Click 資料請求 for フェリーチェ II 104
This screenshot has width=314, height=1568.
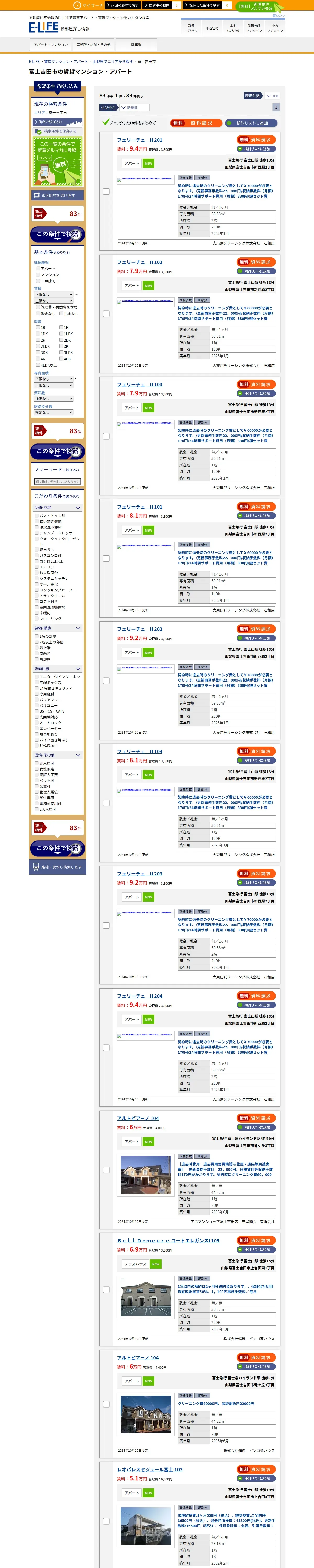pos(256,751)
